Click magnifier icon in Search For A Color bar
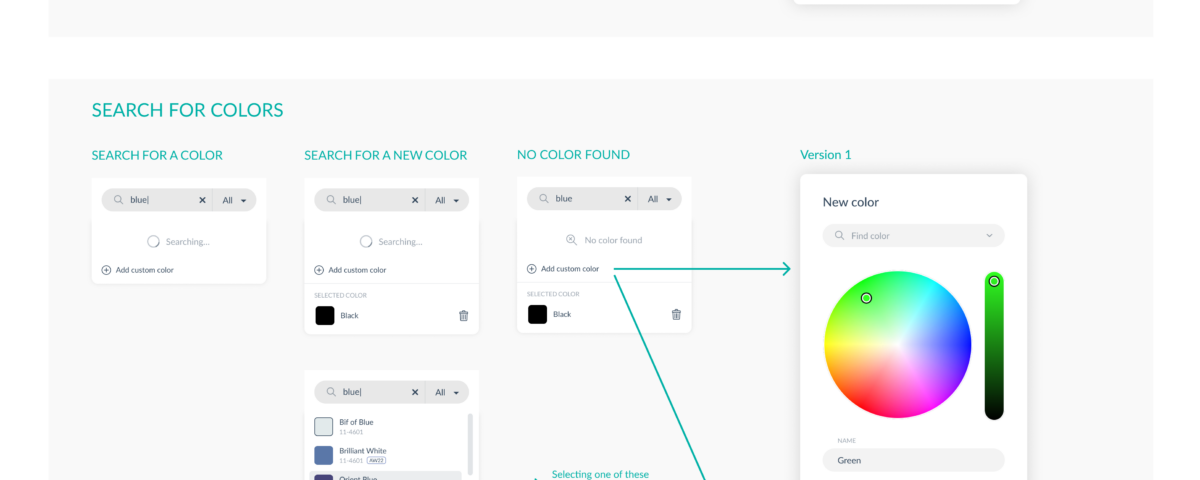 119,200
